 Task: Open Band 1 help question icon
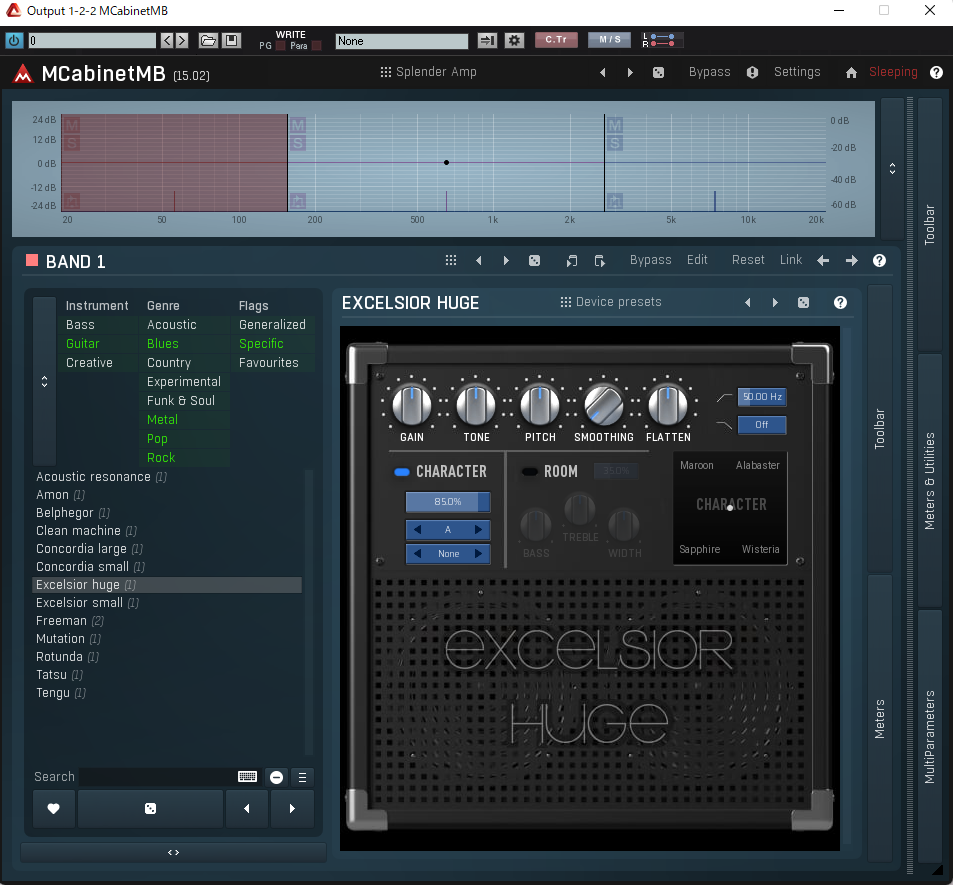click(x=879, y=261)
